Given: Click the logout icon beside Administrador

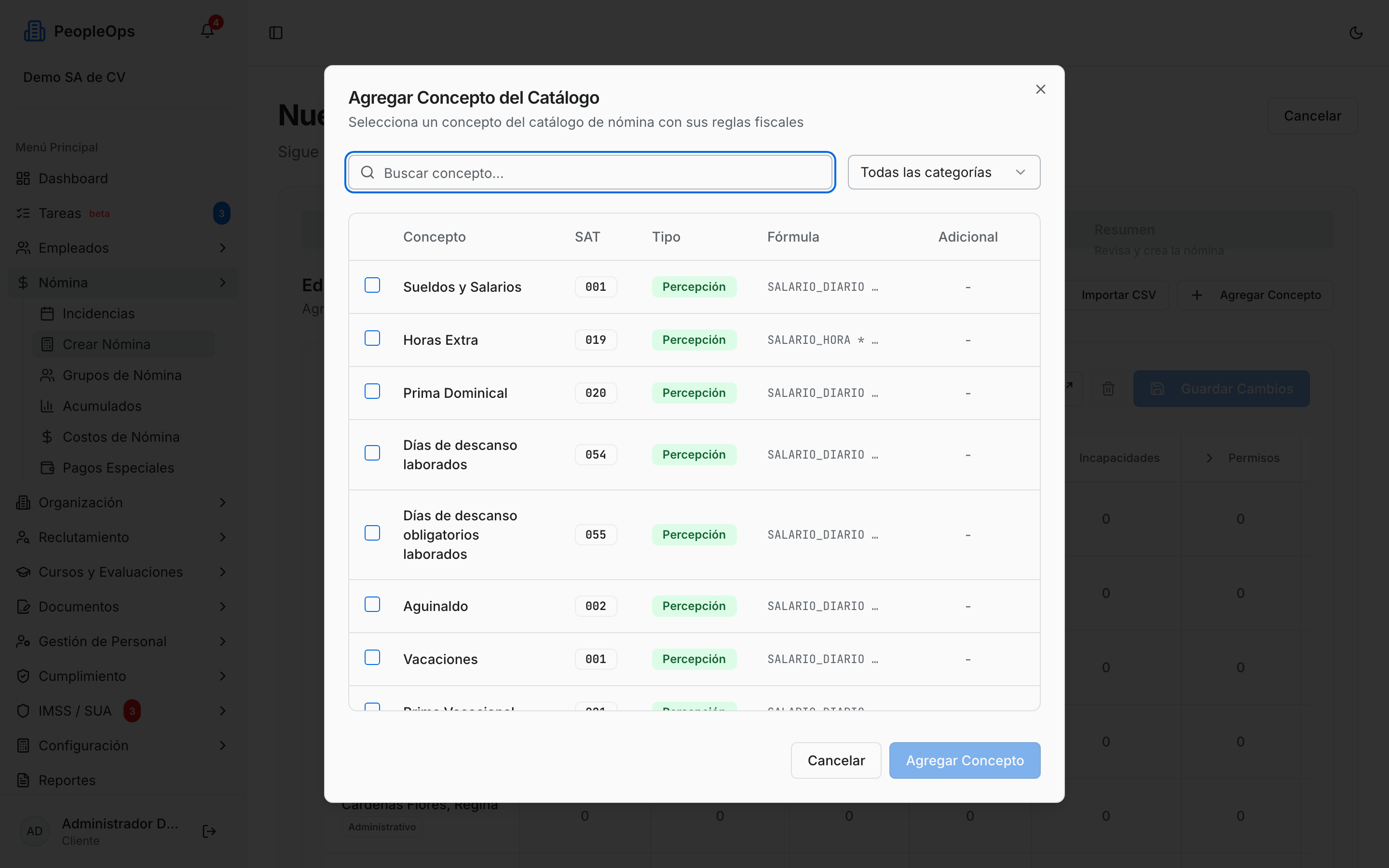Looking at the screenshot, I should pyautogui.click(x=209, y=831).
